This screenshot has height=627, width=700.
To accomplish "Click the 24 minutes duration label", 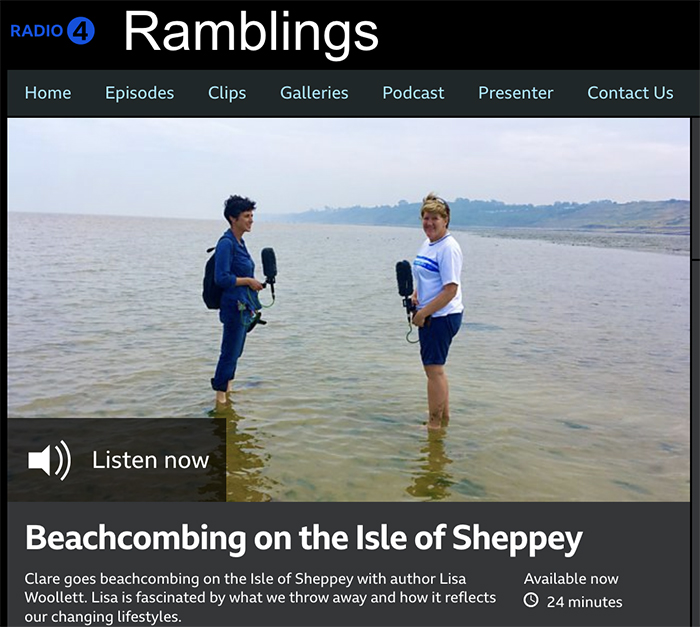I will click(x=584, y=602).
